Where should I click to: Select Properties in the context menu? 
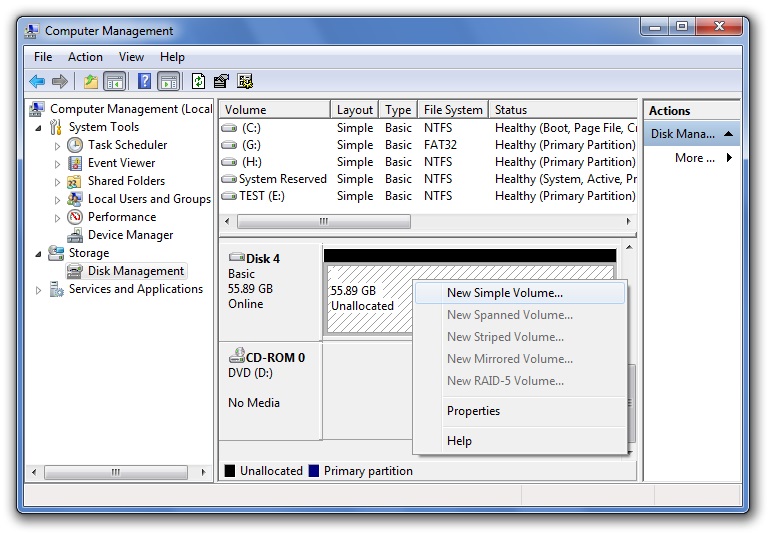[473, 411]
